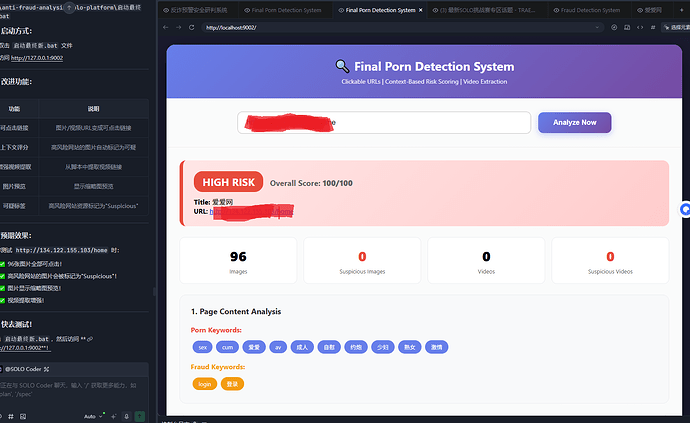Open the Auto model selector dropdown

[93, 416]
